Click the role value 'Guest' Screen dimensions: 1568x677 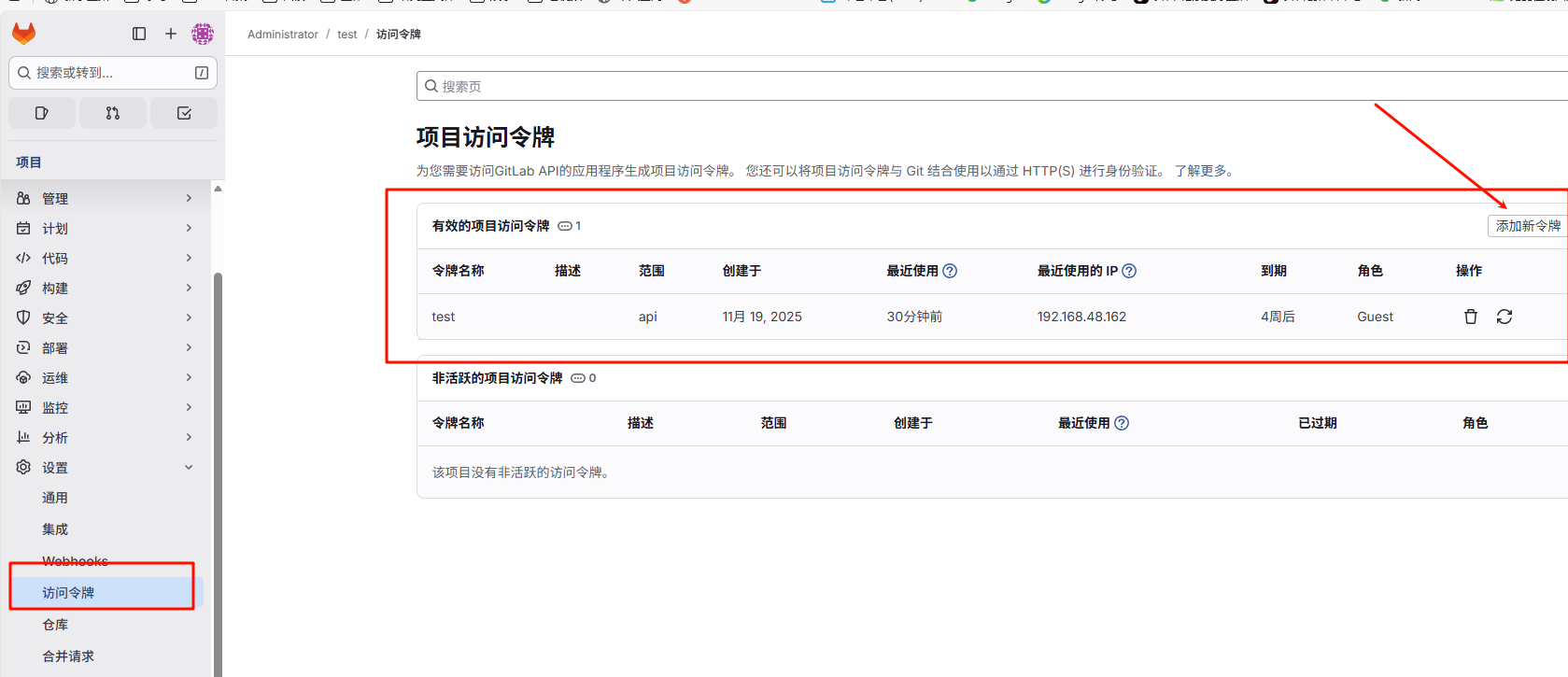coord(1375,317)
